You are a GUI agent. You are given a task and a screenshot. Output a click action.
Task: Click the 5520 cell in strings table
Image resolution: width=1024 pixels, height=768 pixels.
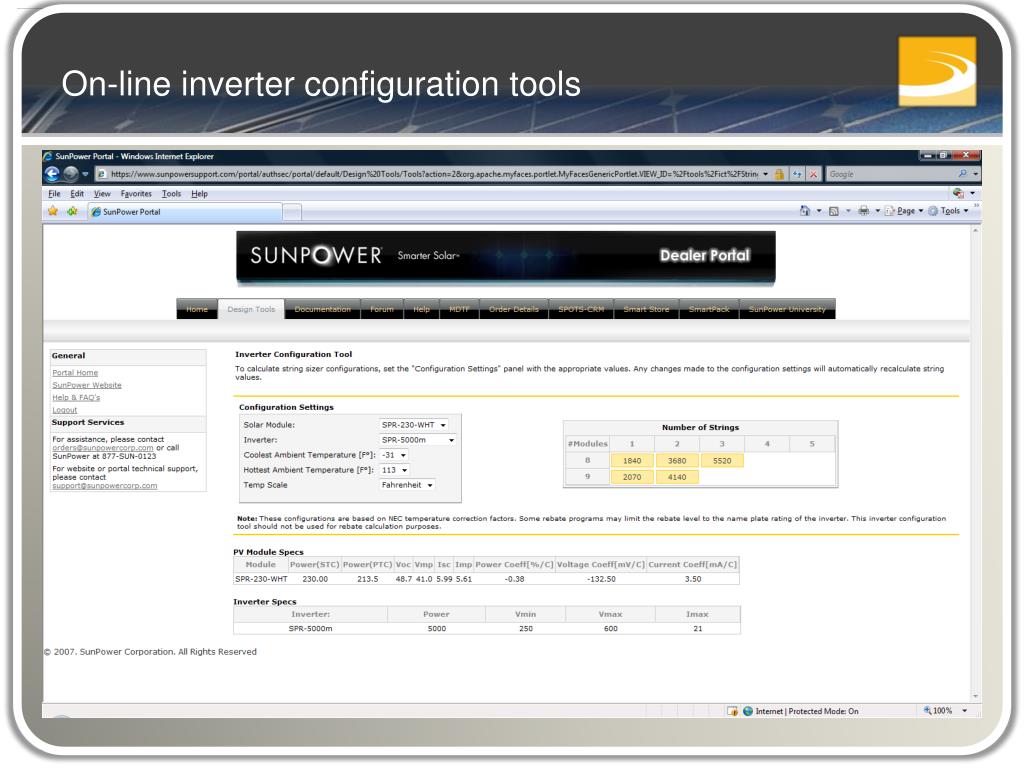click(722, 461)
